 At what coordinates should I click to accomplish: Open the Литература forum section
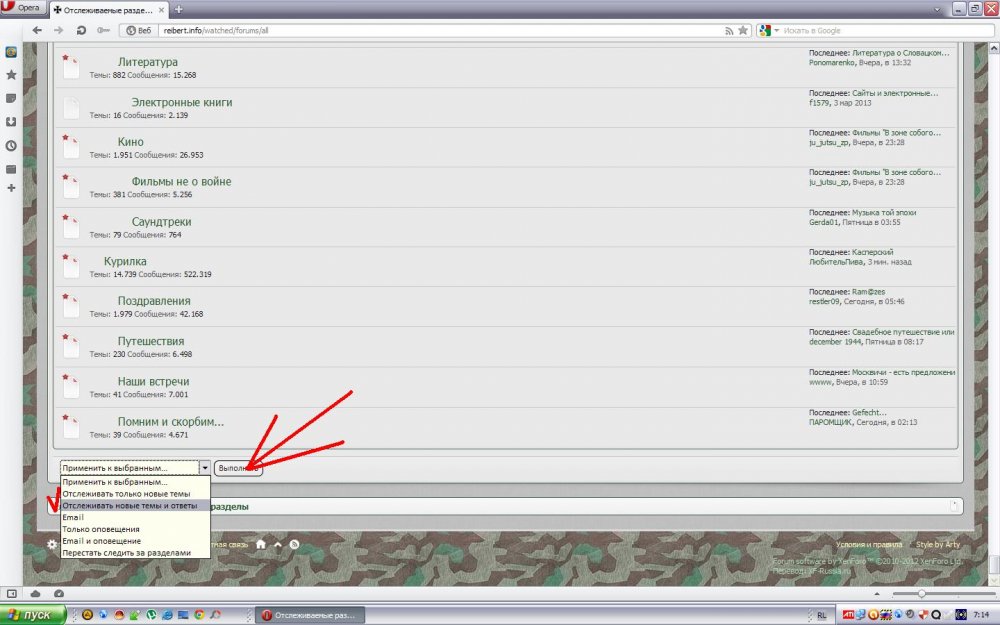pos(147,62)
